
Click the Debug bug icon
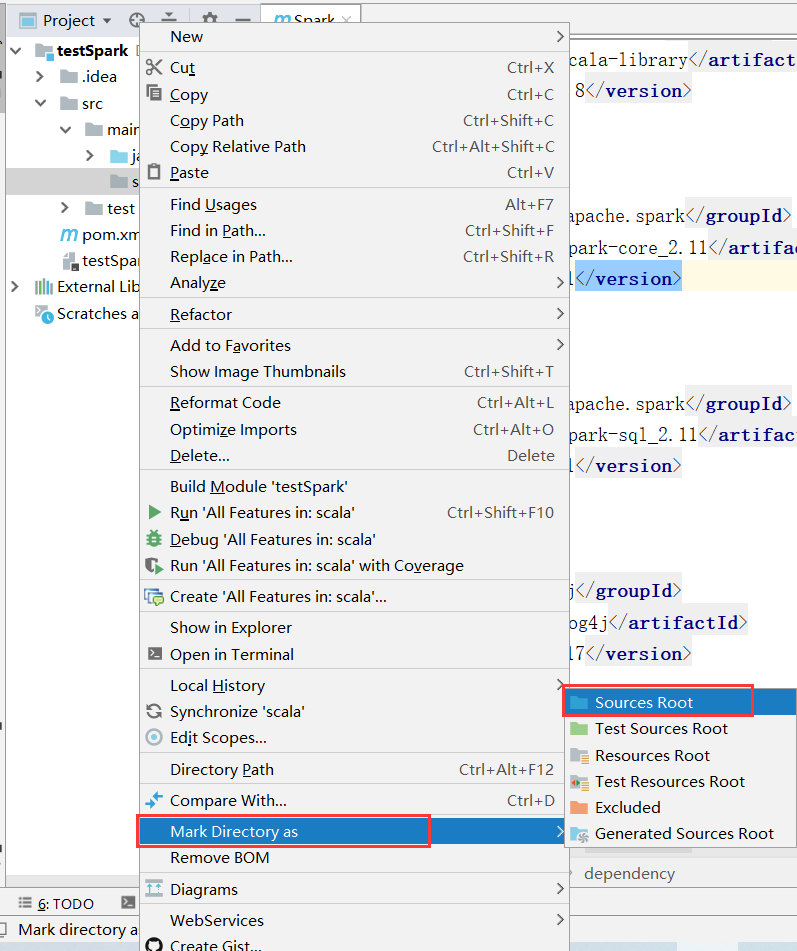pos(154,539)
